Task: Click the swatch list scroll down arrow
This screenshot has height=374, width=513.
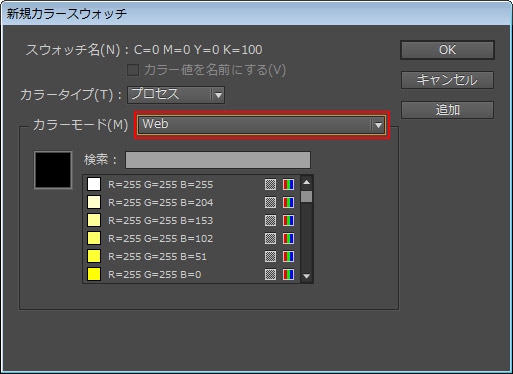Action: click(x=306, y=276)
